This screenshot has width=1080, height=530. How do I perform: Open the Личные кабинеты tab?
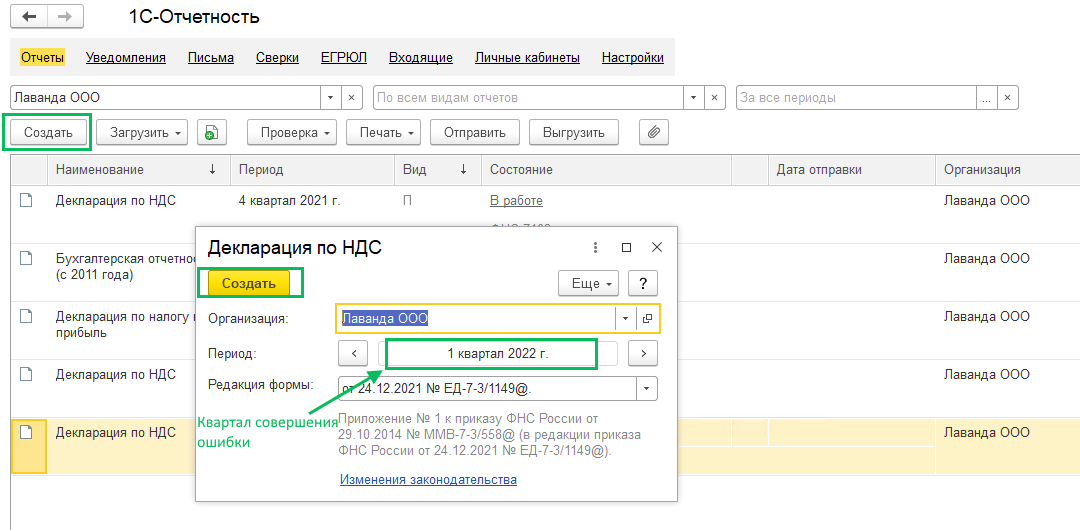click(x=527, y=58)
